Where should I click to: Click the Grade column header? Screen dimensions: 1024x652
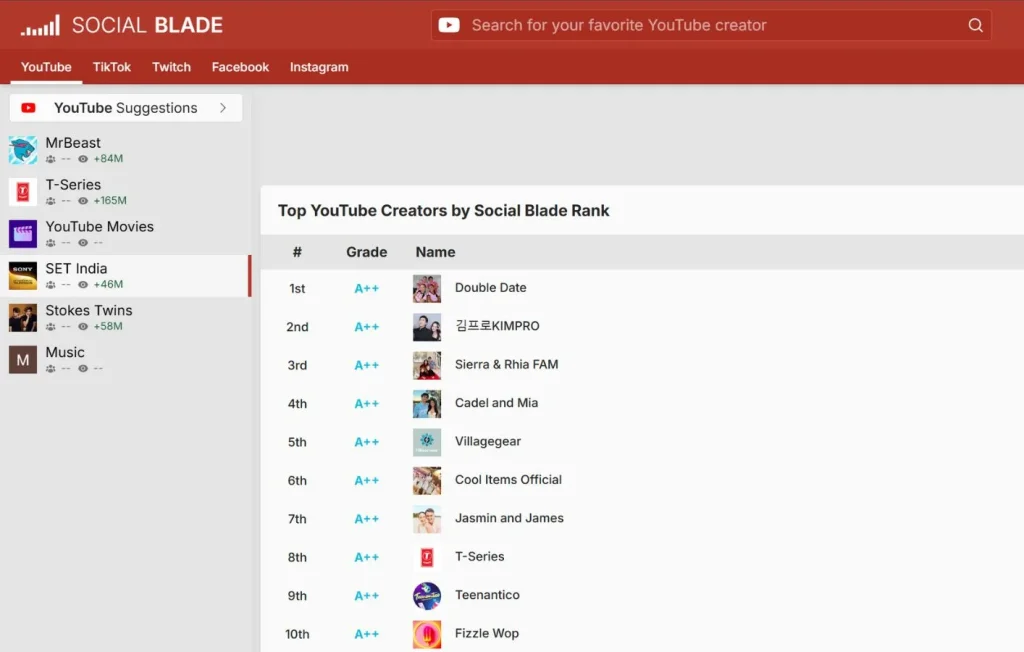point(366,252)
